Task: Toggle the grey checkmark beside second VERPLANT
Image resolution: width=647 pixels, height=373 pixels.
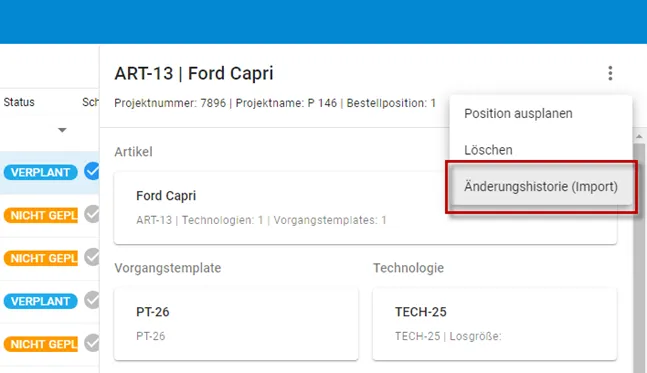Action: pos(92,300)
